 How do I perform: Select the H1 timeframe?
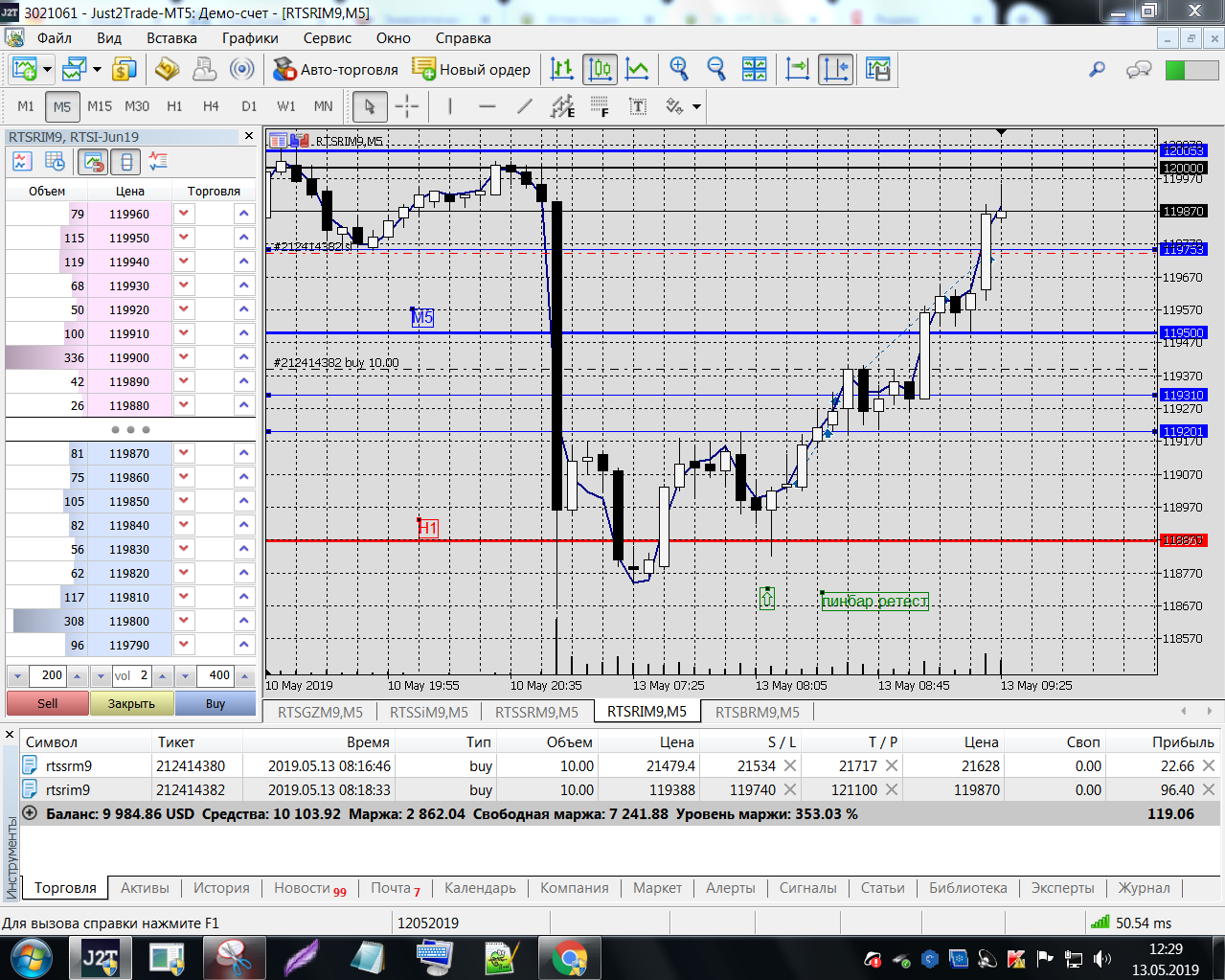[x=174, y=106]
